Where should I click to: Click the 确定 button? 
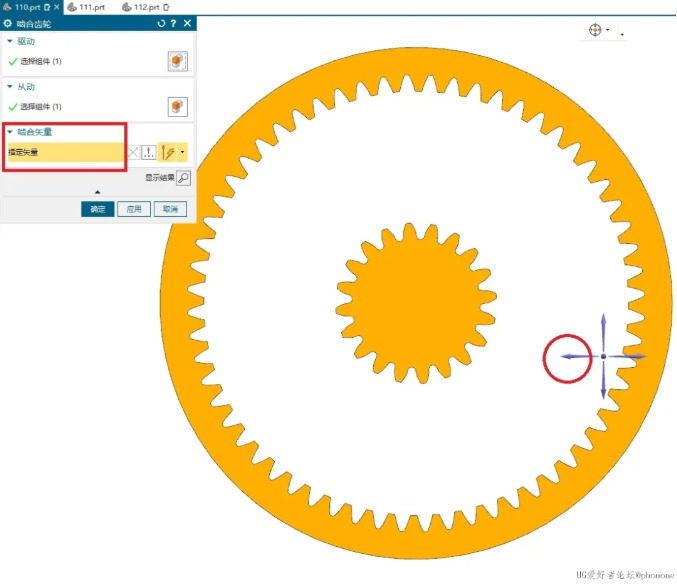pyautogui.click(x=97, y=209)
